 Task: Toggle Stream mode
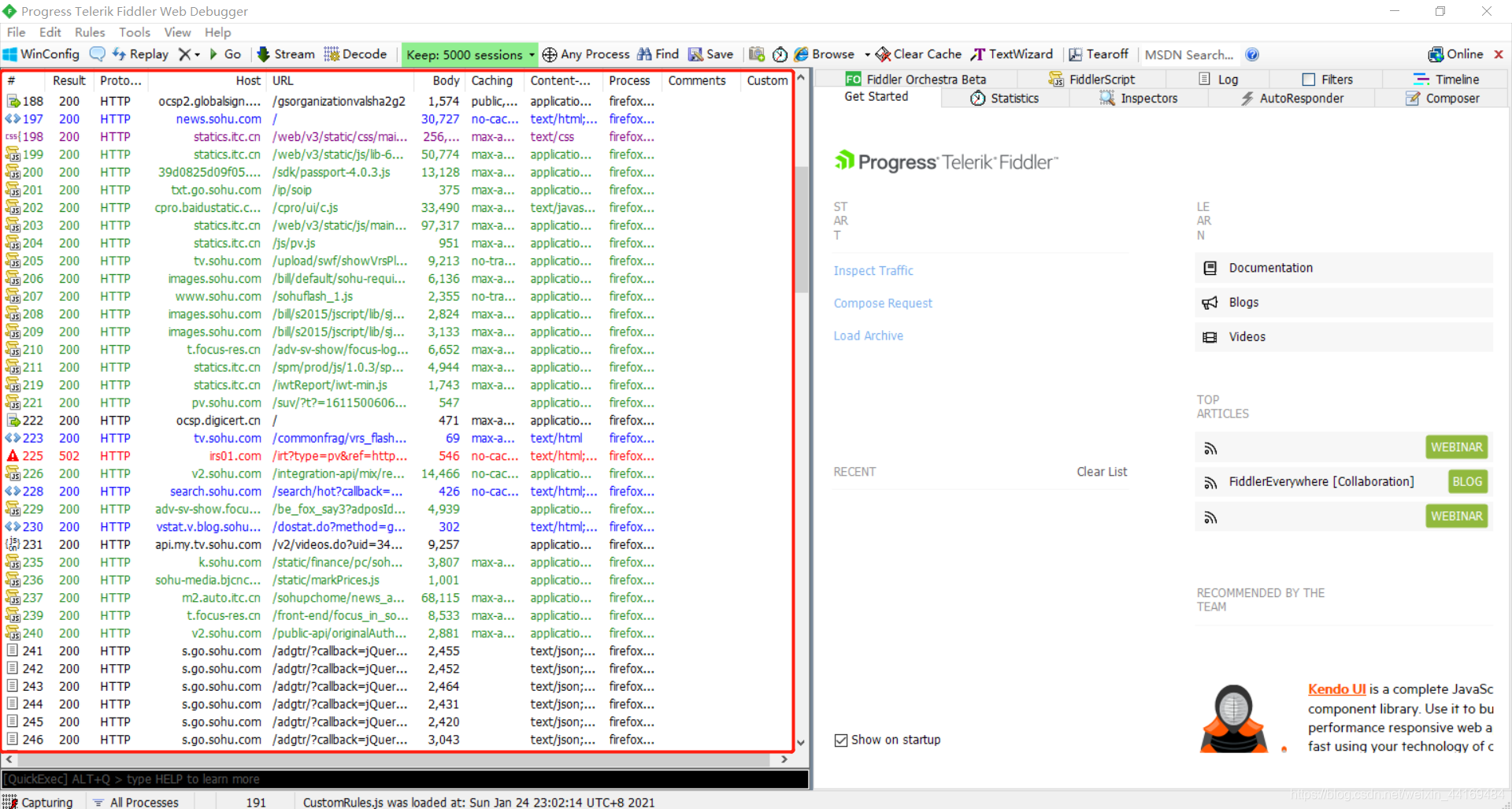[x=286, y=54]
